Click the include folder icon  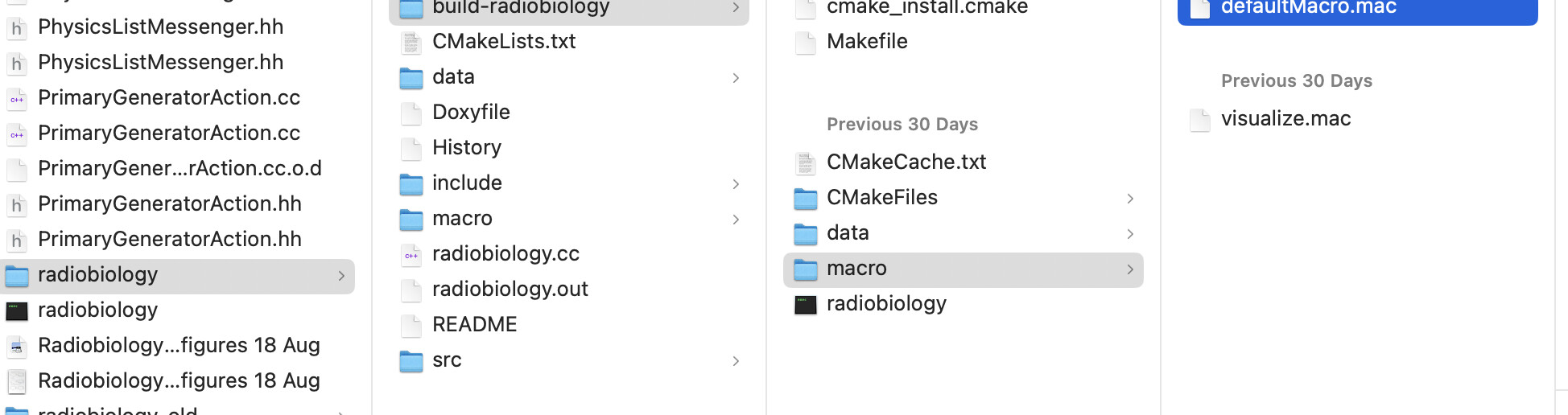[x=411, y=184]
